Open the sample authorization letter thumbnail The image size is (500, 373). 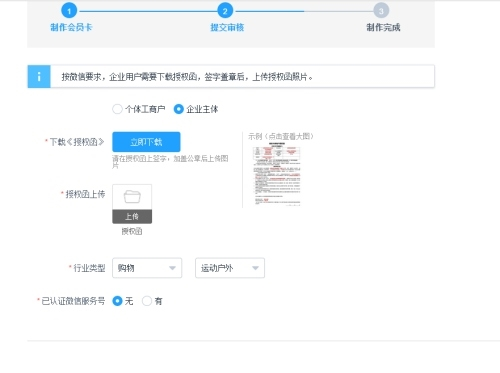pyautogui.click(x=277, y=174)
